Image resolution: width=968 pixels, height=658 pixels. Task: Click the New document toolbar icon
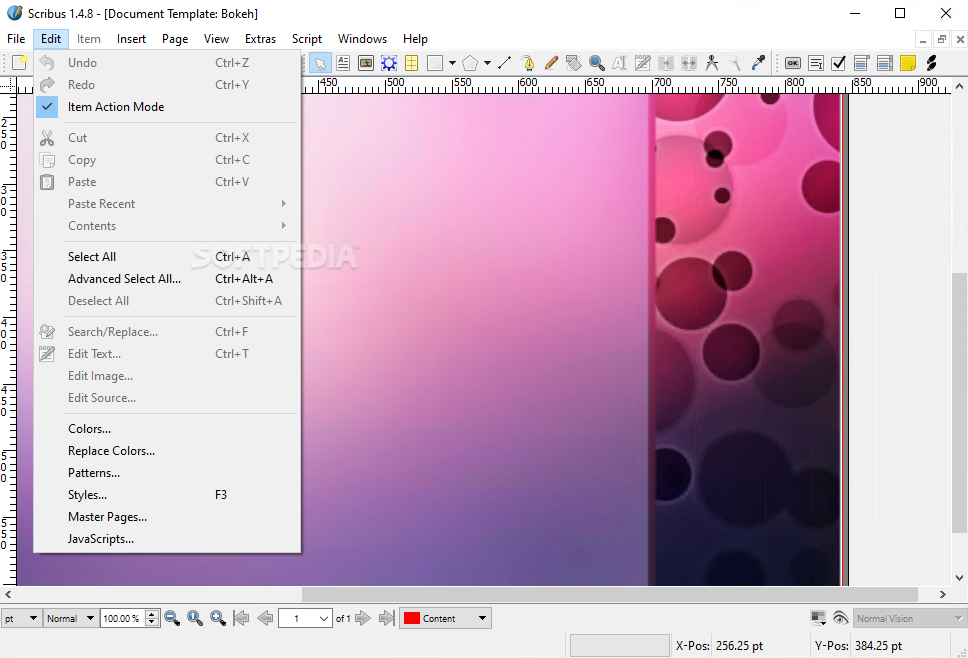pyautogui.click(x=20, y=63)
